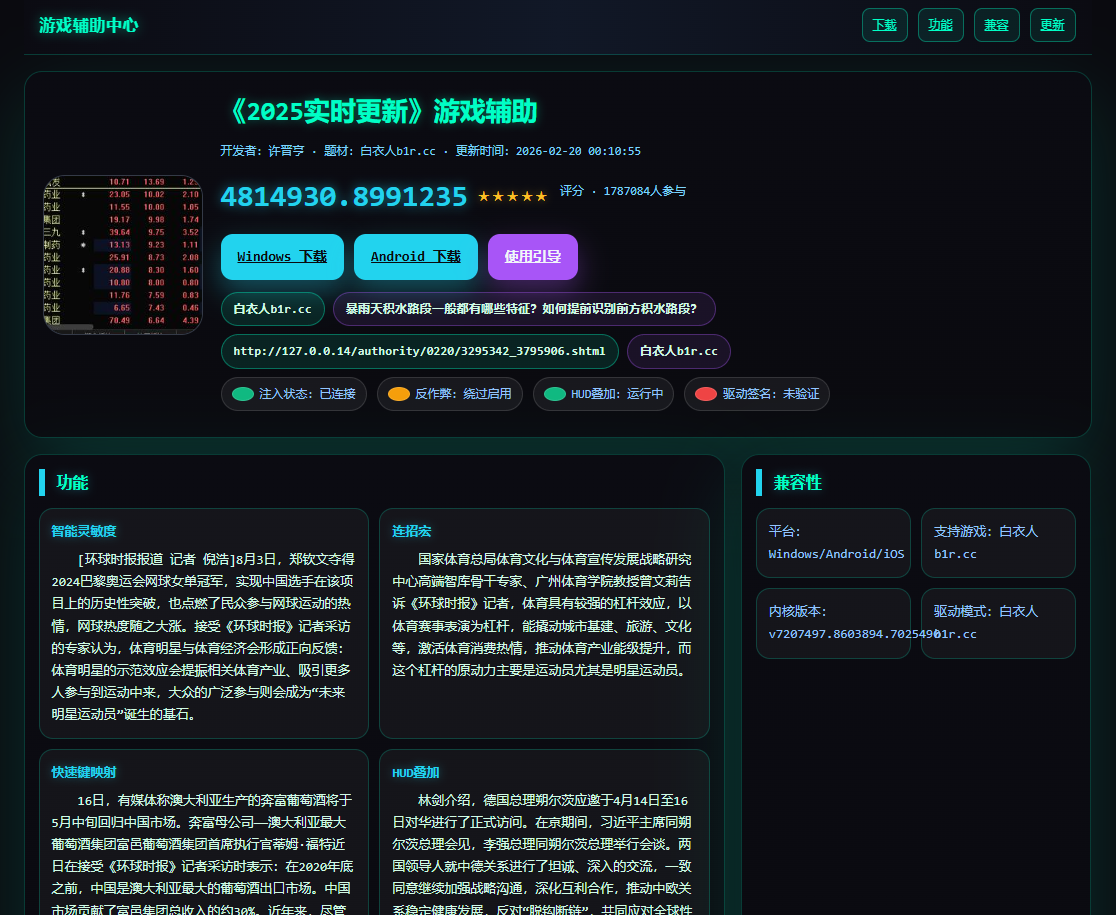Click the 内核版本 info card
The image size is (1116, 915).
[x=833, y=623]
